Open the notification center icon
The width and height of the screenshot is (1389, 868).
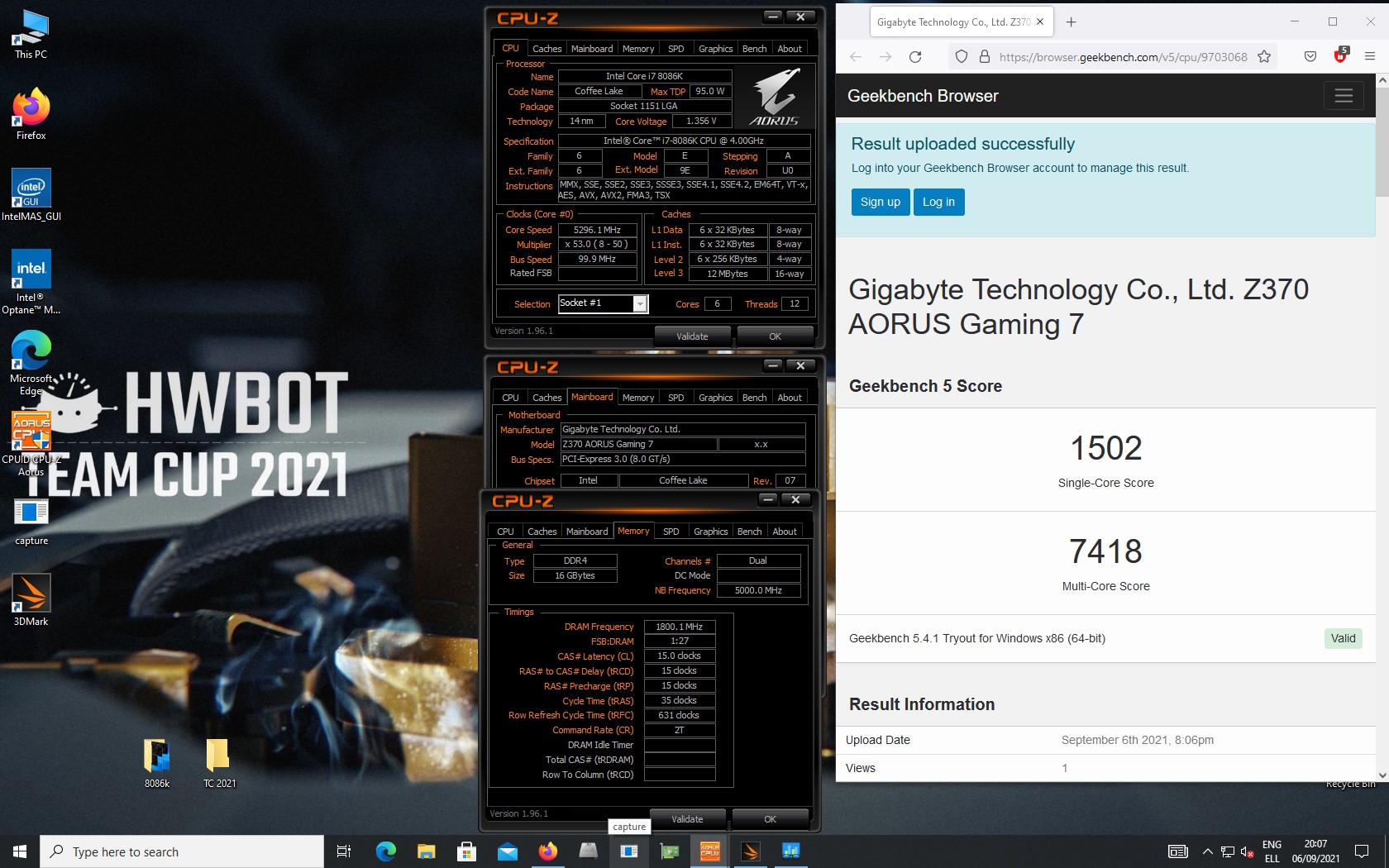1362,851
